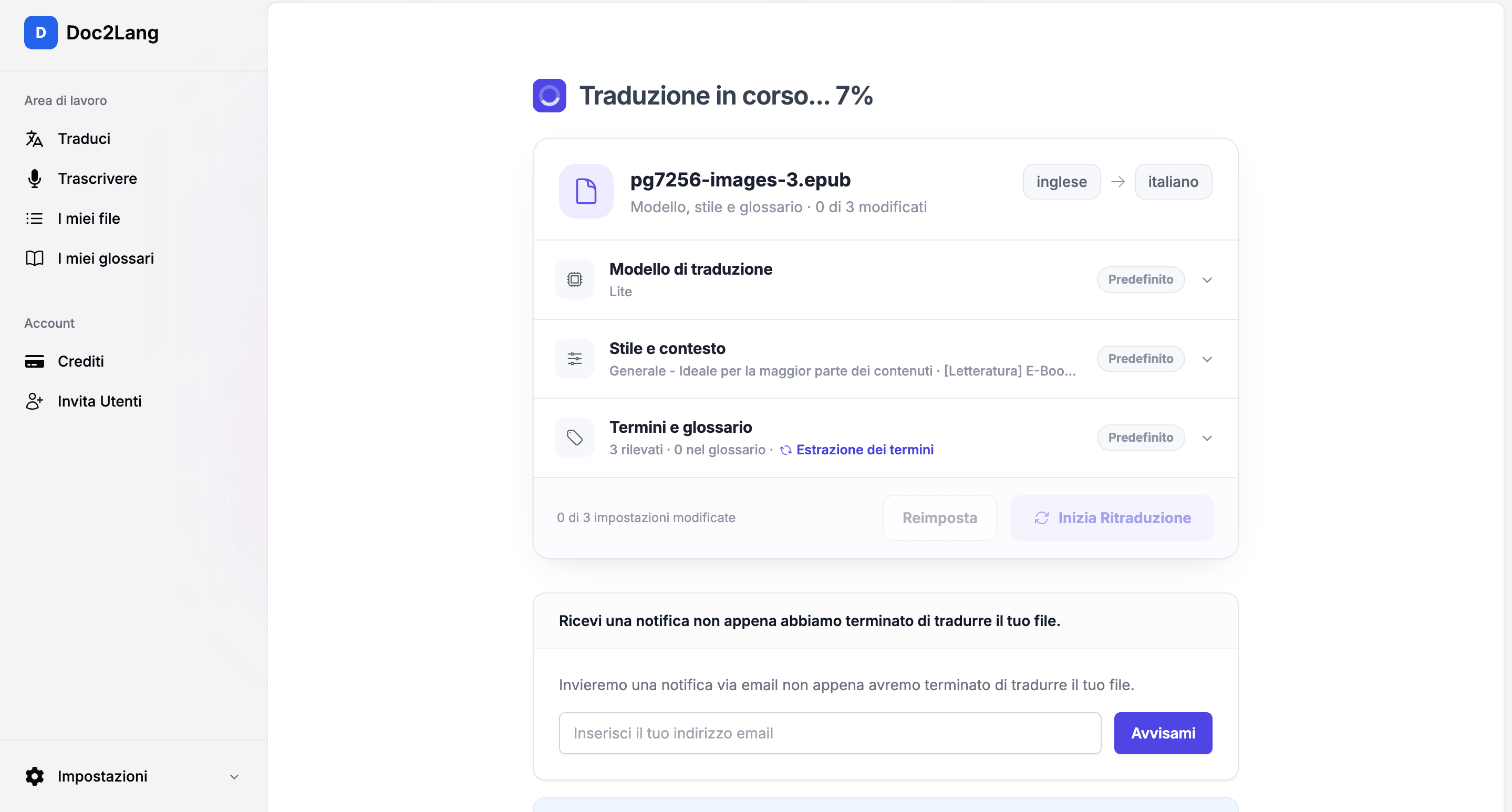The height and width of the screenshot is (812, 1512).
Task: Click the arrow icon between inglese and italiano
Action: [1117, 182]
